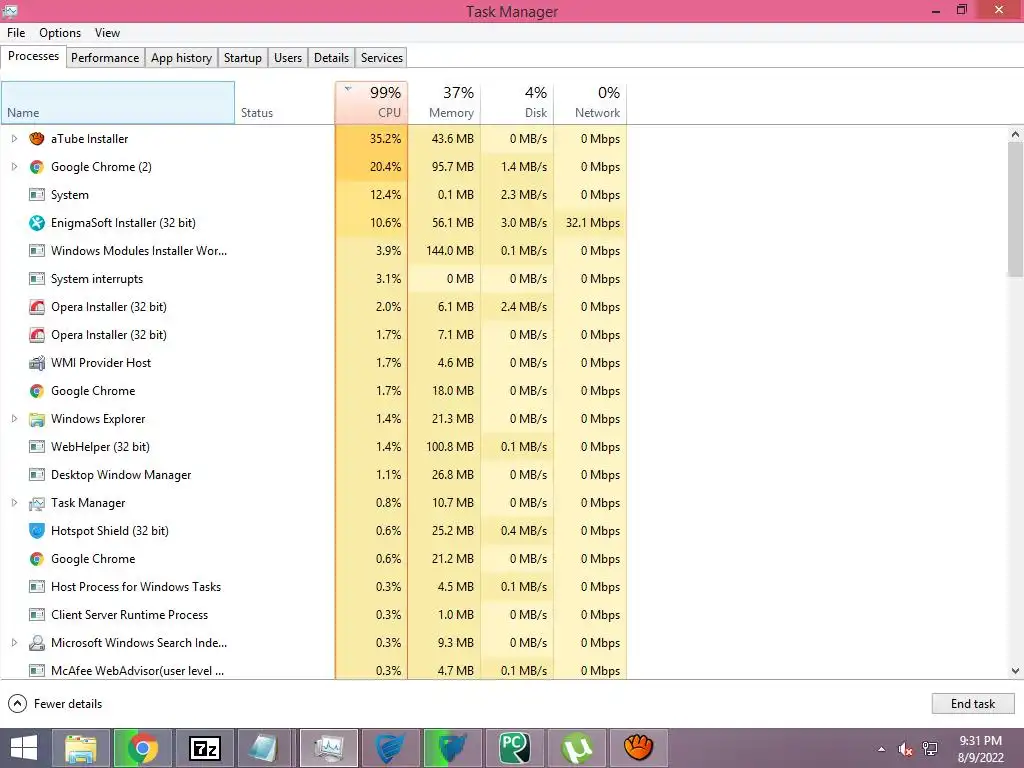Click the McAfee WebAdvisor process icon
This screenshot has height=768, width=1024.
pyautogui.click(x=37, y=671)
